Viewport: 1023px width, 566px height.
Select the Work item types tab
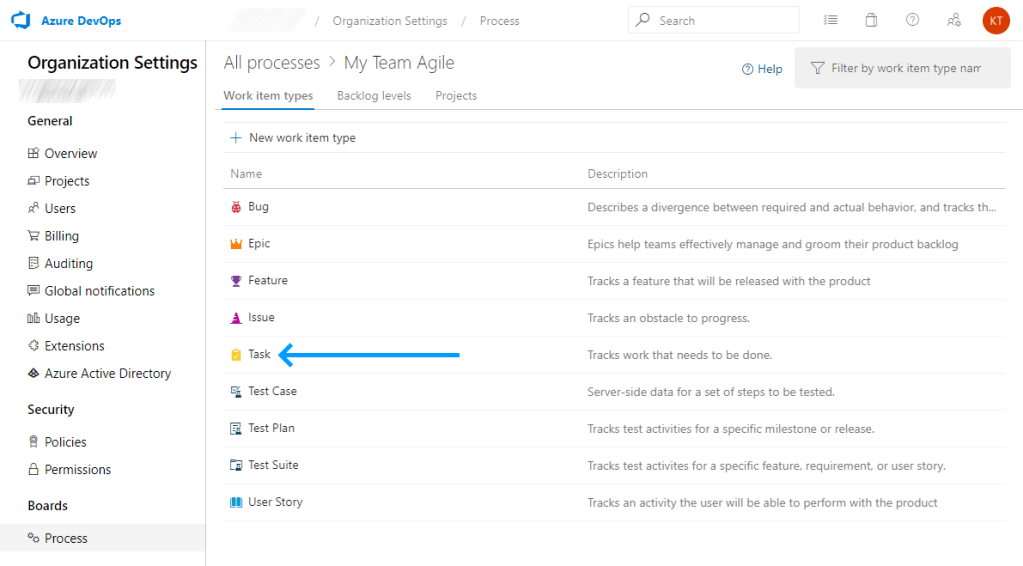[268, 96]
